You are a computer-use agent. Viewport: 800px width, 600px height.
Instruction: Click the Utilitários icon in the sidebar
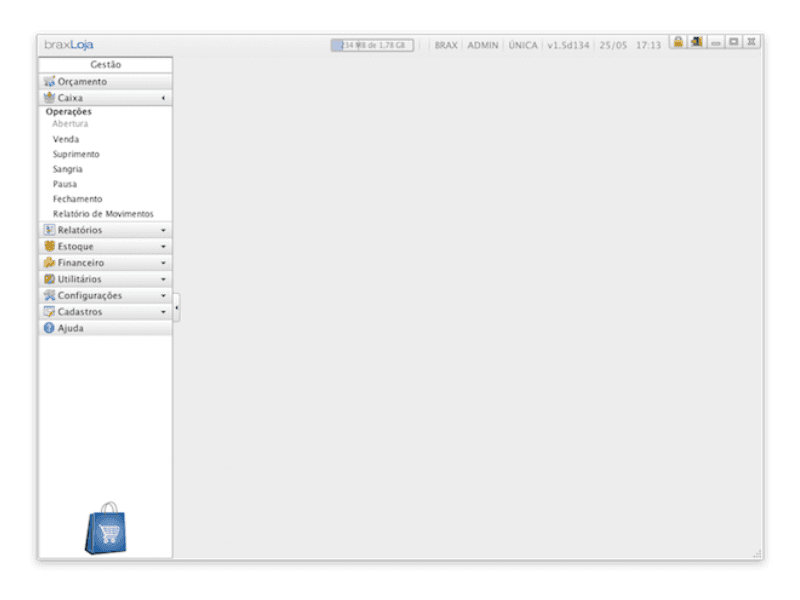[49, 279]
